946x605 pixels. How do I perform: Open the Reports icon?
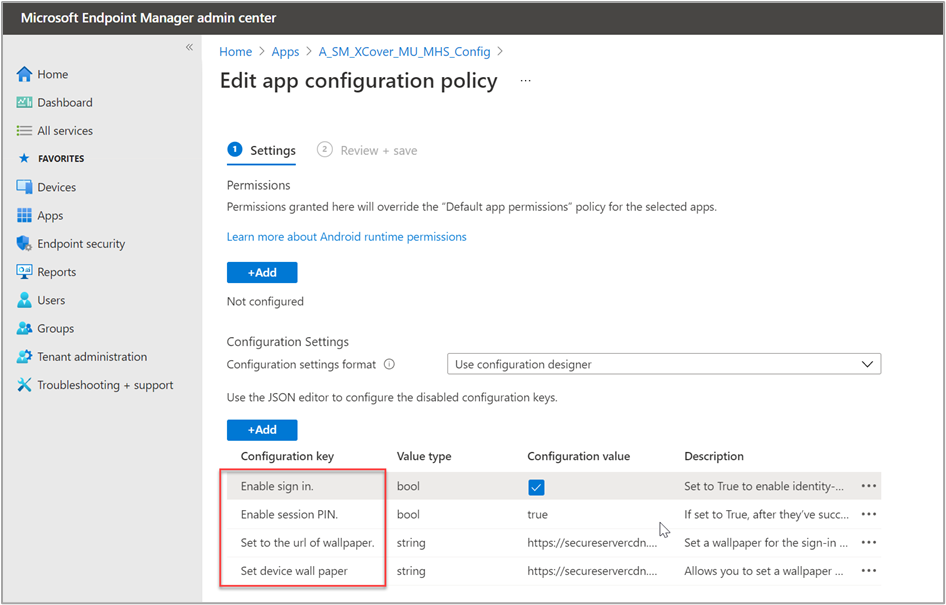[25, 272]
